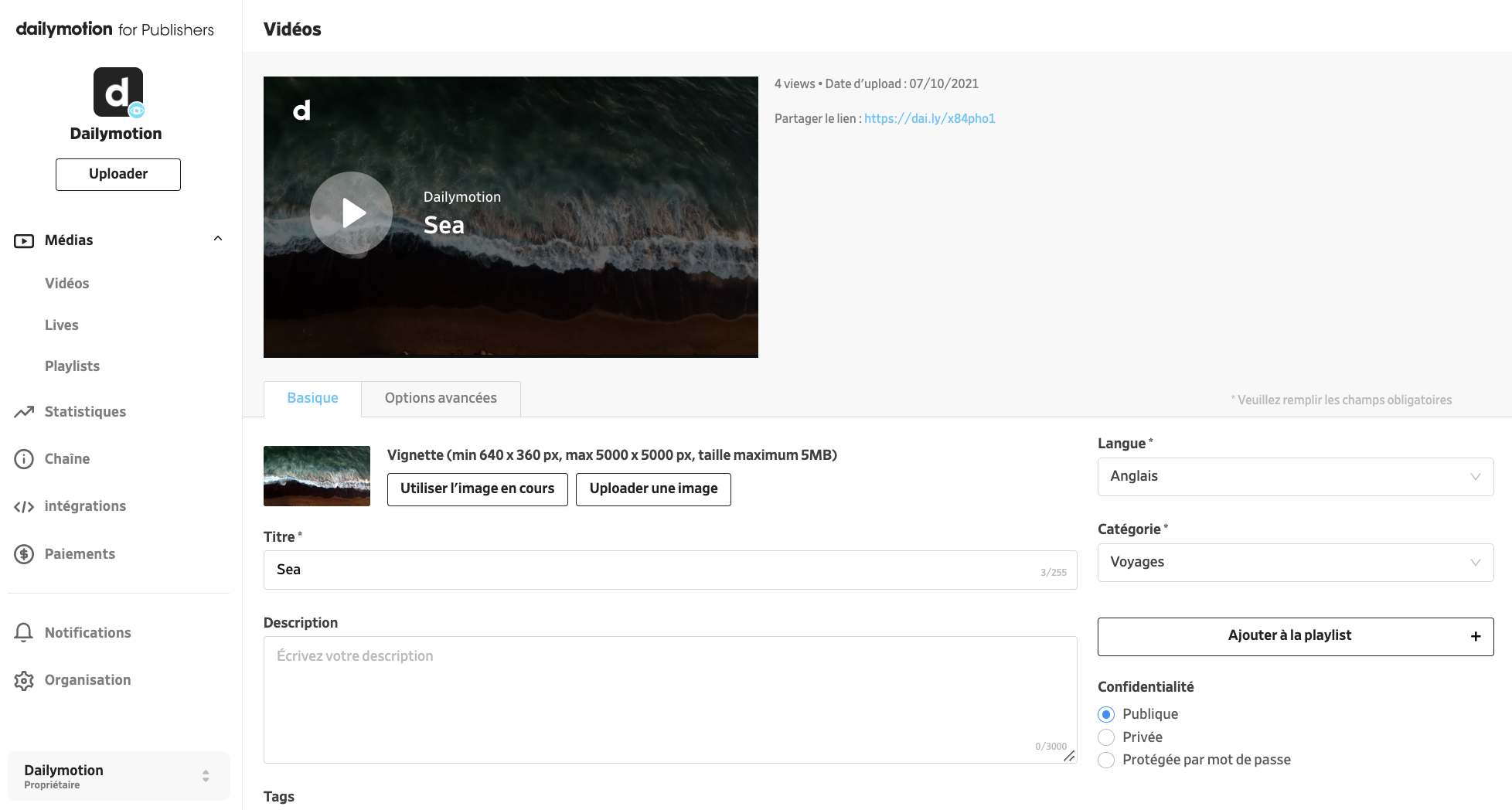Image resolution: width=1512 pixels, height=810 pixels.
Task: Click the d watermark logo in video player
Action: coord(301,111)
